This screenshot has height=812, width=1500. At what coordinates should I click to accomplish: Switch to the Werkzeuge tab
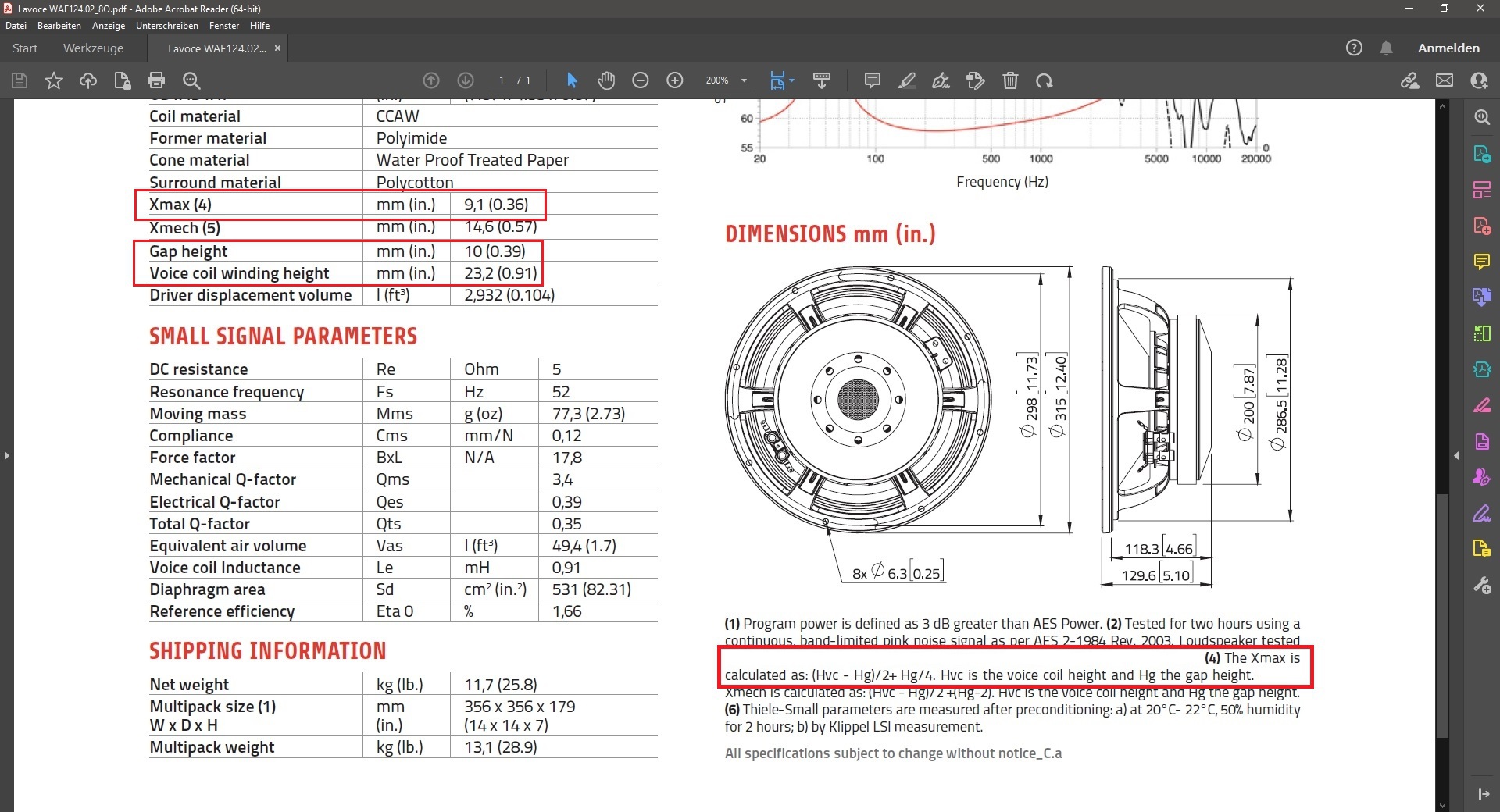click(93, 48)
